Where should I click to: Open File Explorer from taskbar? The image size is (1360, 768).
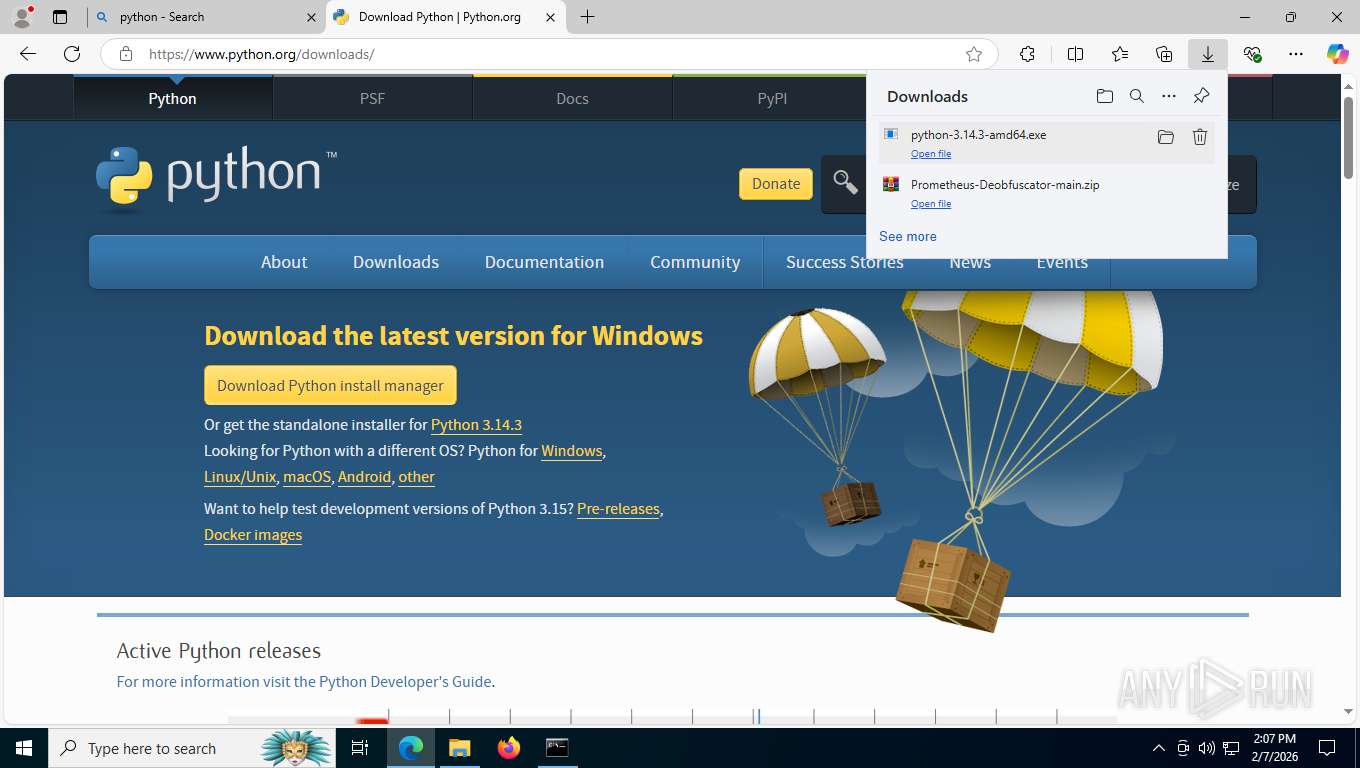point(459,748)
